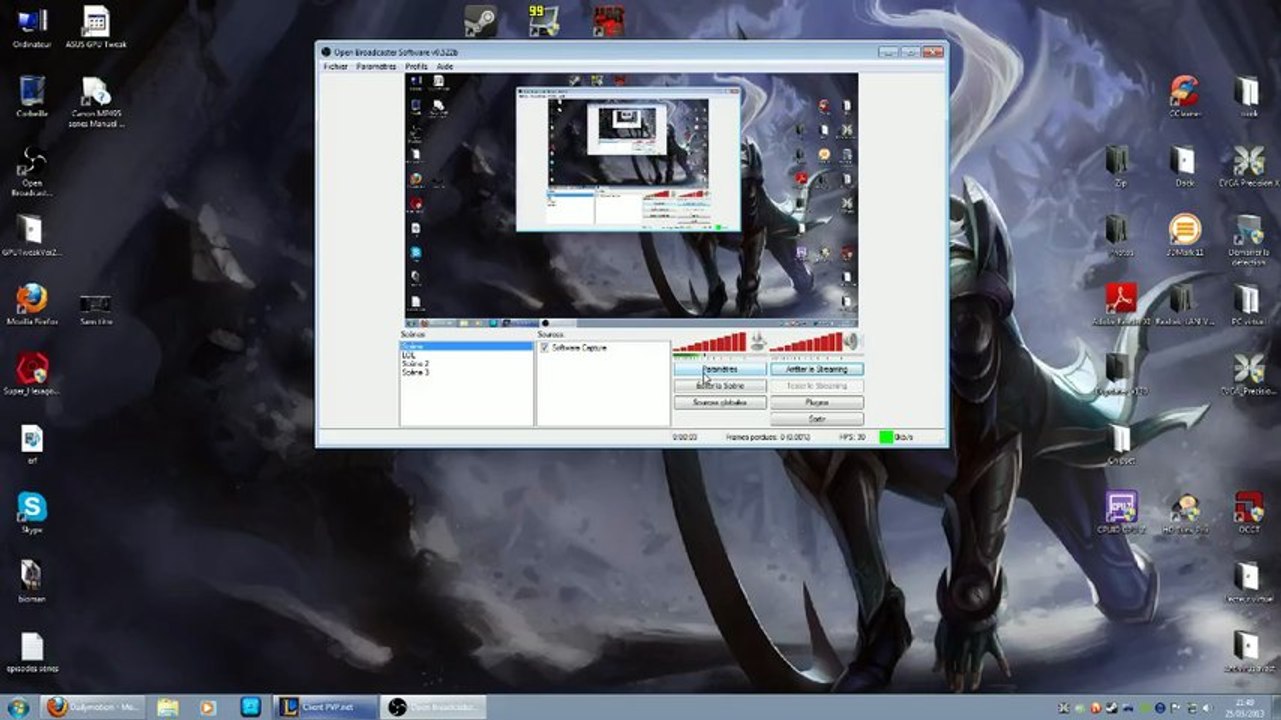Click the Sources globales button
Viewport: 1281px width, 720px height.
click(720, 403)
